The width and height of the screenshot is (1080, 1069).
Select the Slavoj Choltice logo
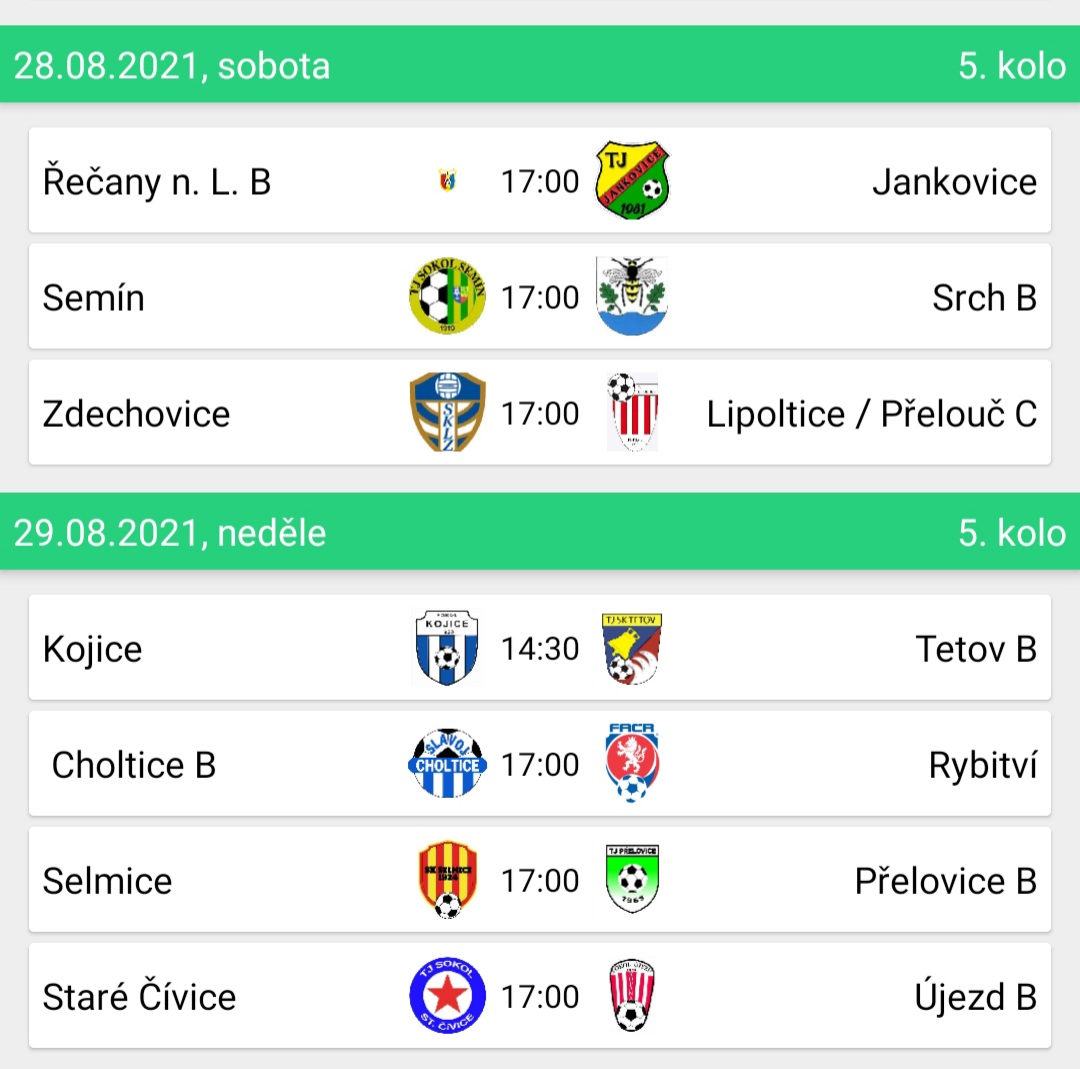[x=447, y=763]
